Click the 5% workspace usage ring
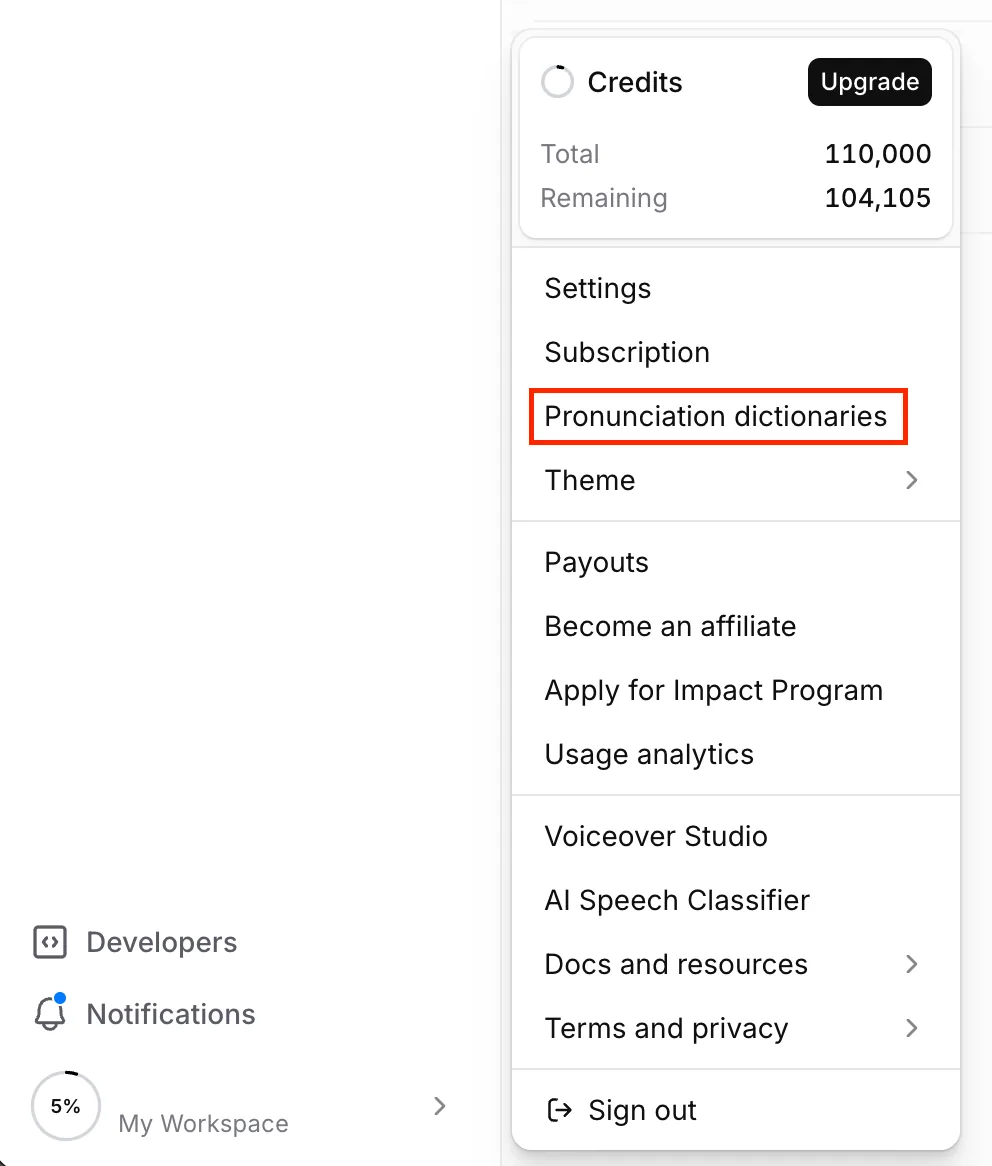The image size is (992, 1166). [x=65, y=1106]
